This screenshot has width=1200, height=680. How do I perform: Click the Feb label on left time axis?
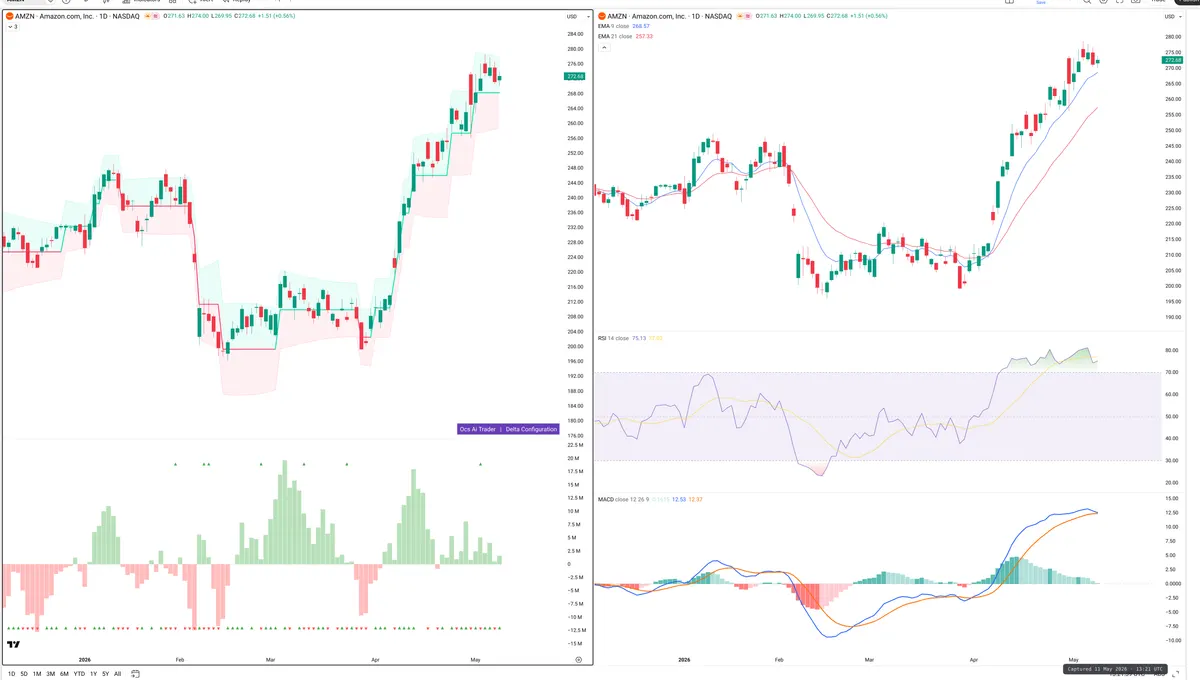click(180, 660)
